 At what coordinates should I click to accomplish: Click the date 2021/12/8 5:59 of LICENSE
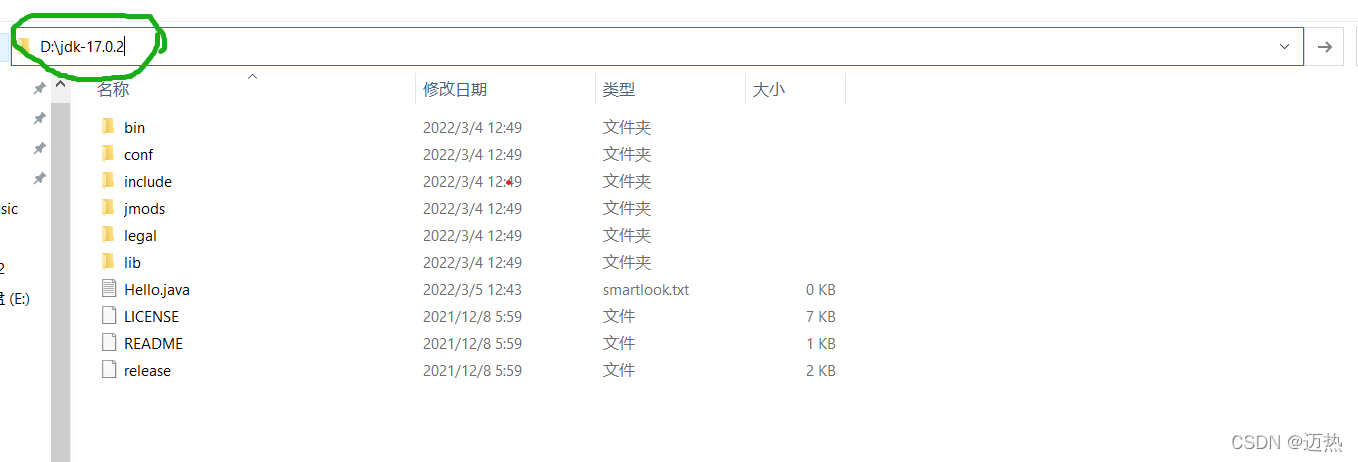(472, 317)
